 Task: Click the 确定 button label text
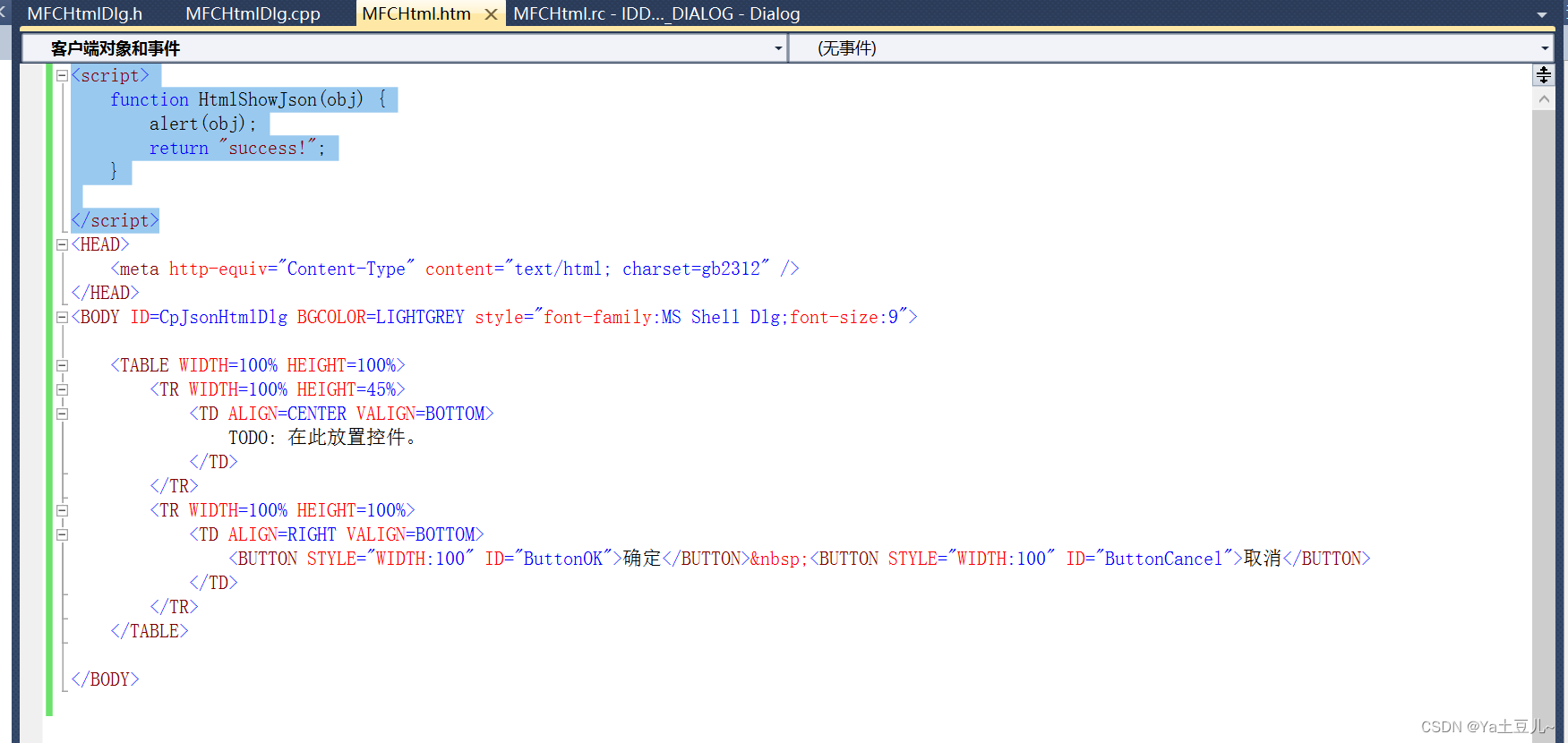point(642,559)
